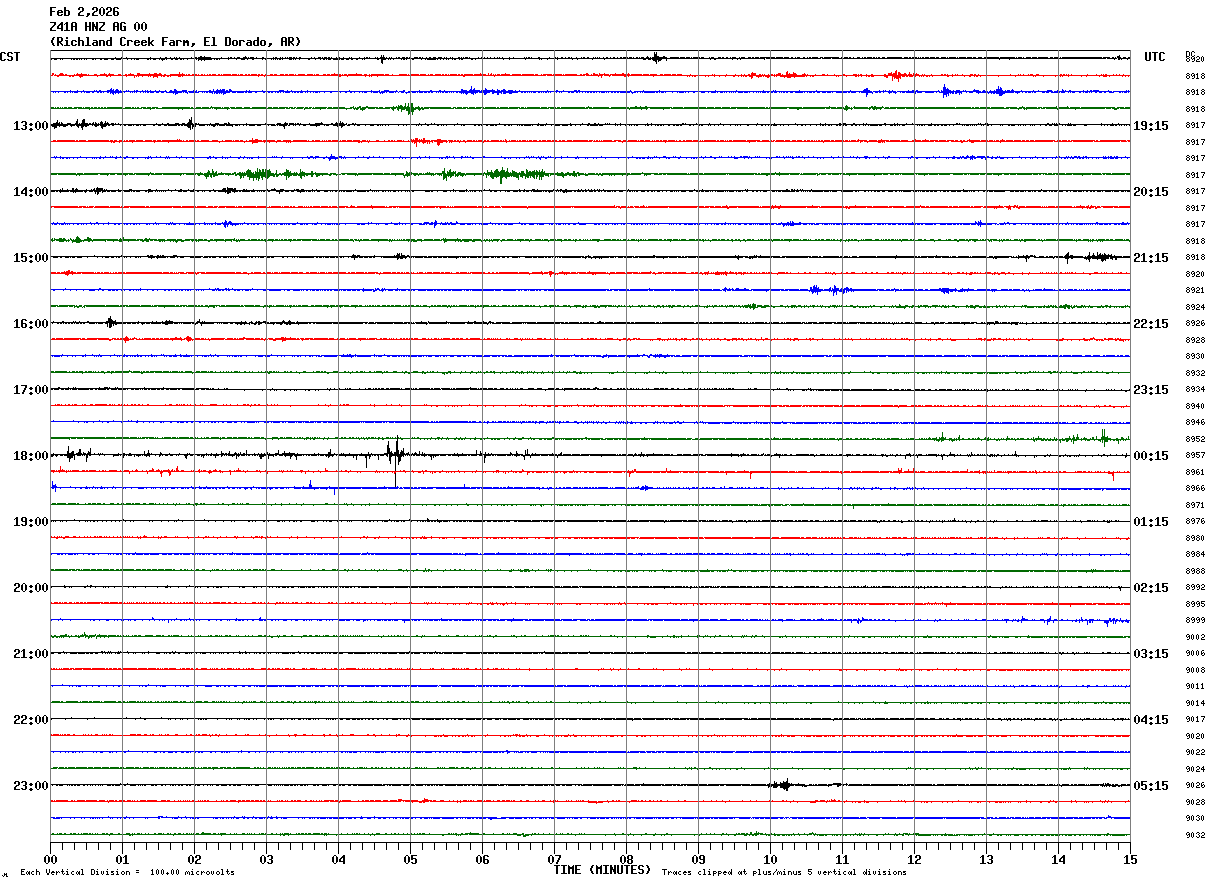Screen dimensions: 1210x886
Task: Pick the 22:15 UTC time label
Action: pos(1151,324)
